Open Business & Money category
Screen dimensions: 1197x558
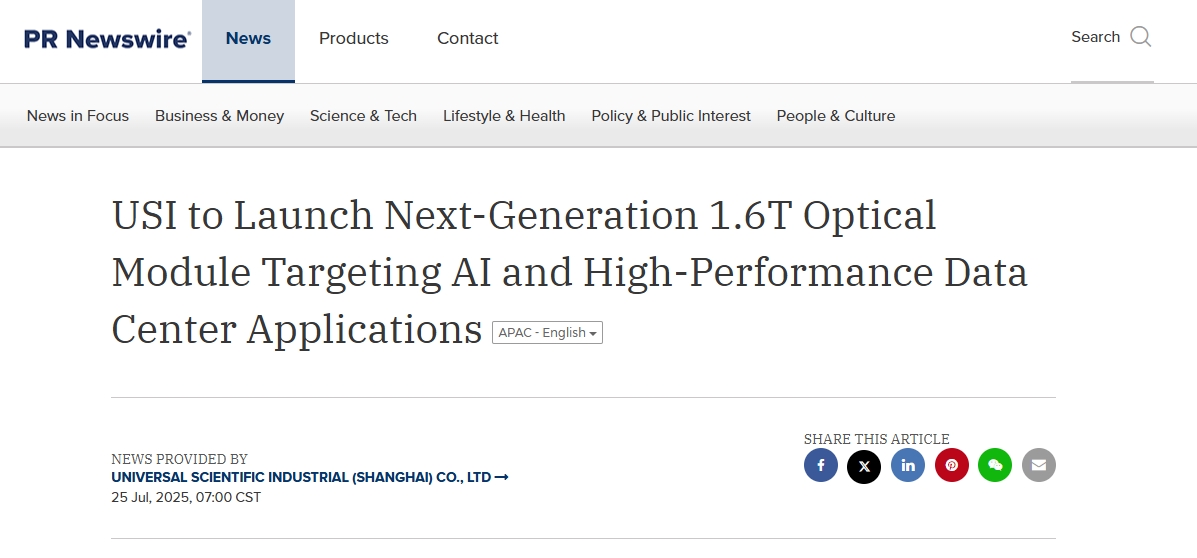pos(219,116)
